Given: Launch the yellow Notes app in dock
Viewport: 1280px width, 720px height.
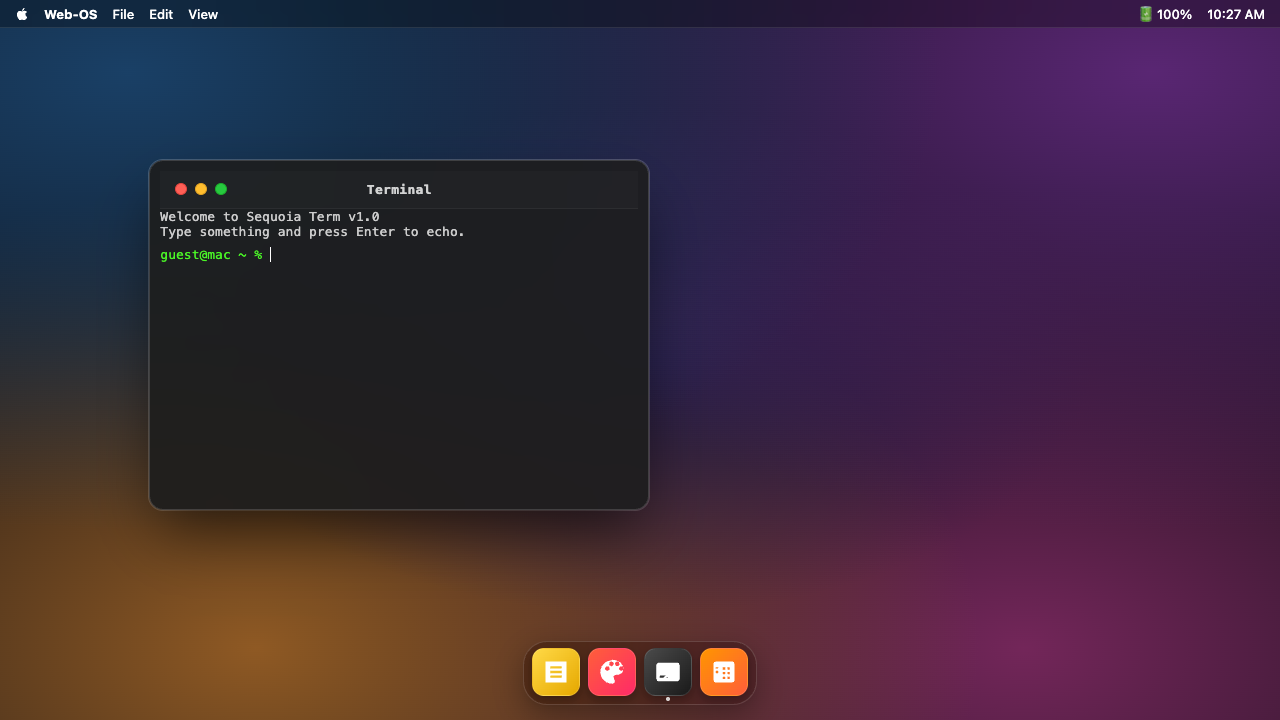Looking at the screenshot, I should pos(556,672).
